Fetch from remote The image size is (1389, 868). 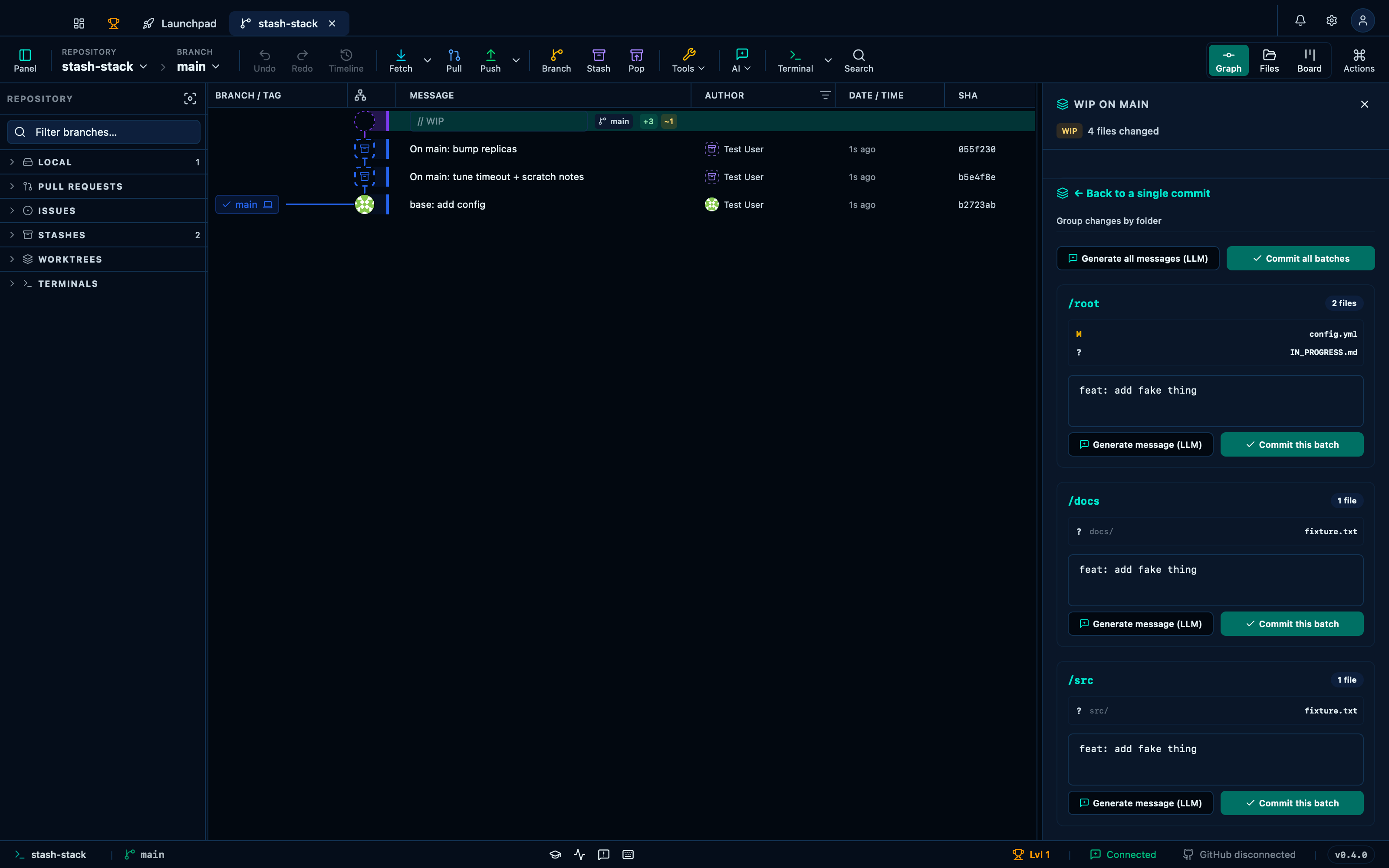tap(401, 60)
